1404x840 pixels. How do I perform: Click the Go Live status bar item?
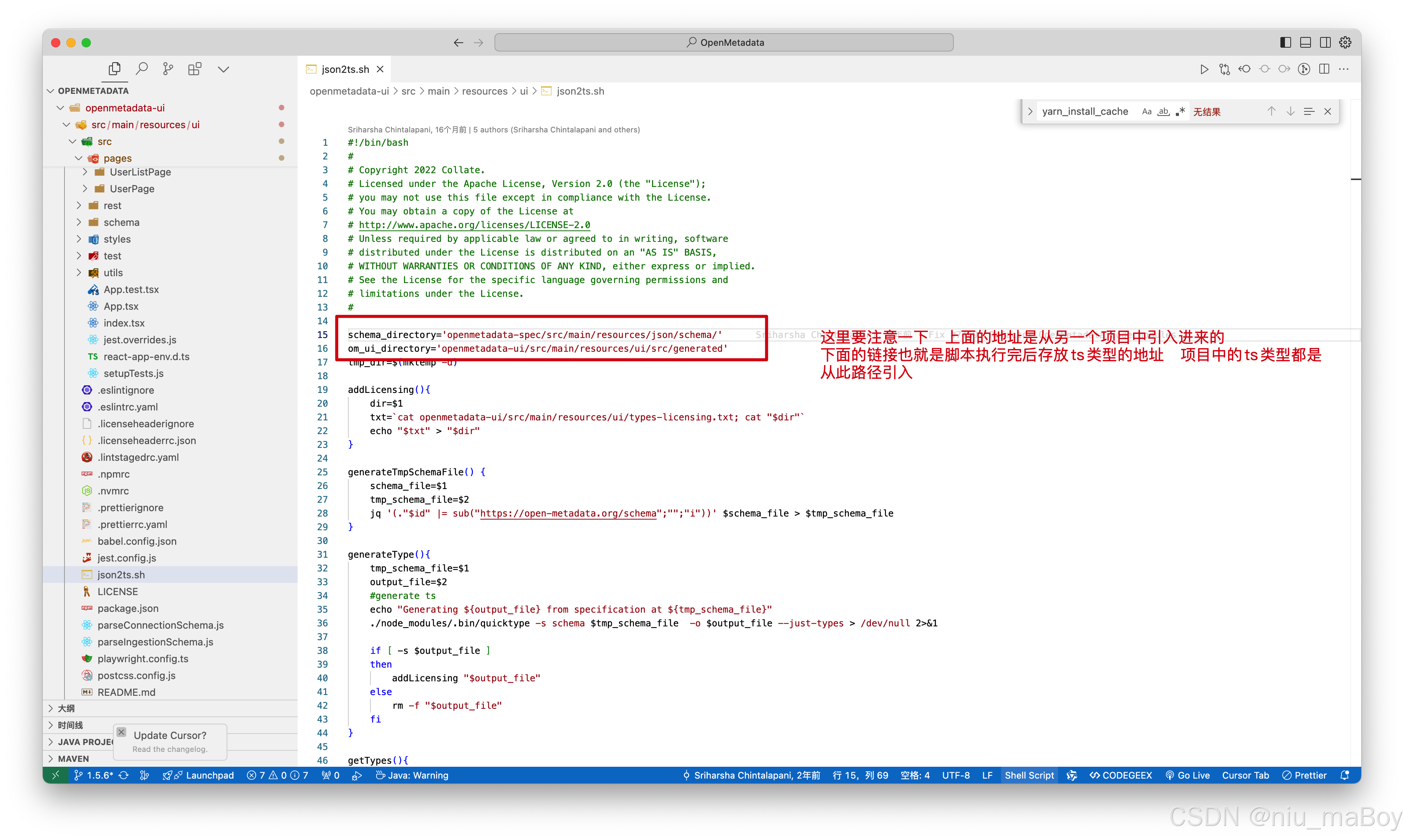pos(1187,775)
